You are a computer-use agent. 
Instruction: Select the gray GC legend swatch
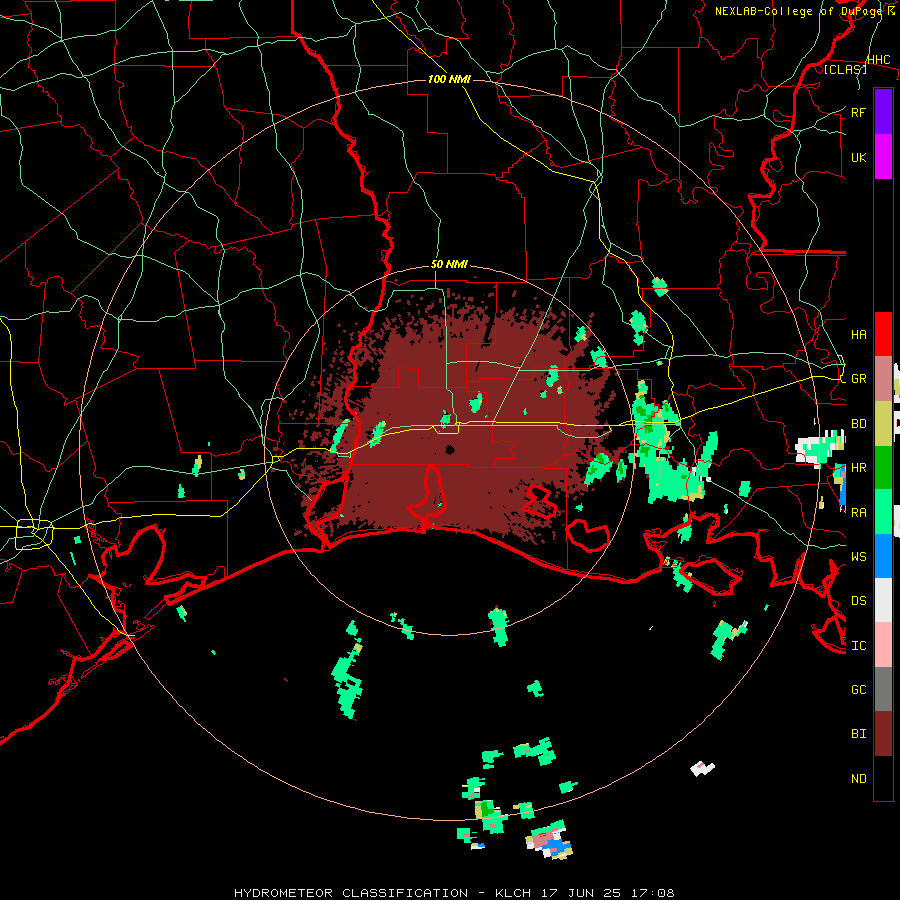[883, 689]
